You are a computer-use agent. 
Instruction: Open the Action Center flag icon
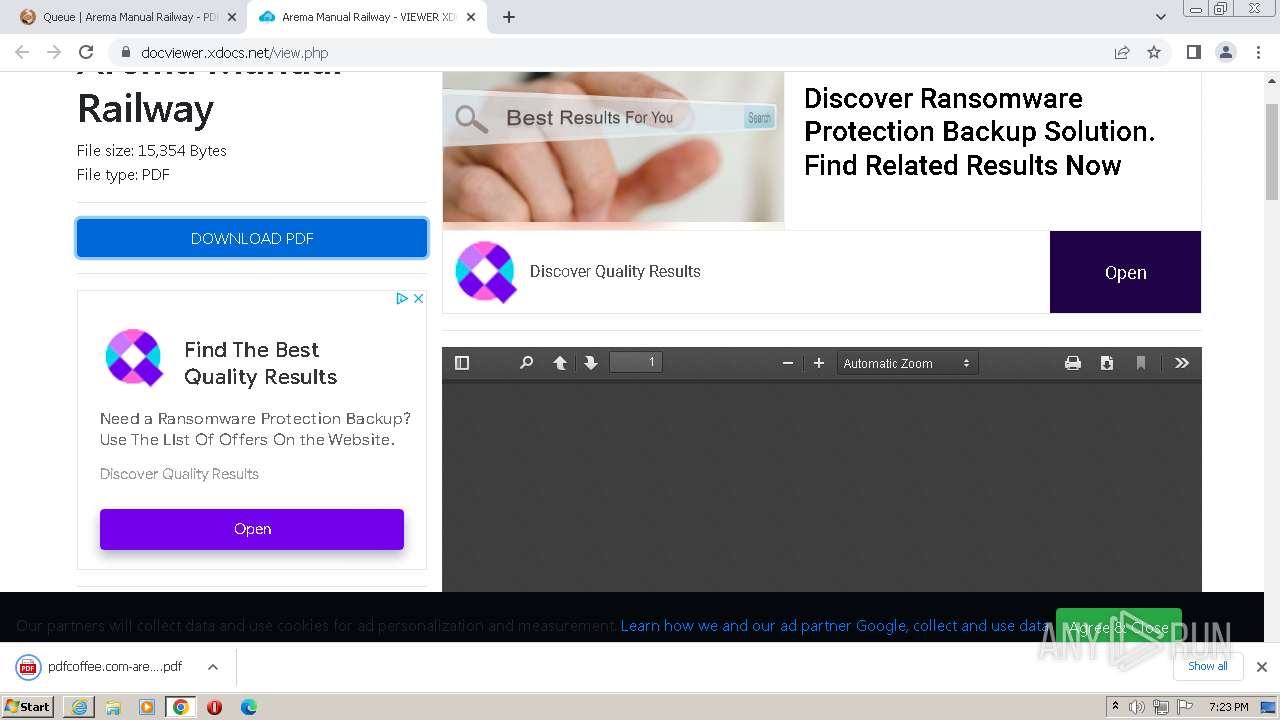(1185, 707)
